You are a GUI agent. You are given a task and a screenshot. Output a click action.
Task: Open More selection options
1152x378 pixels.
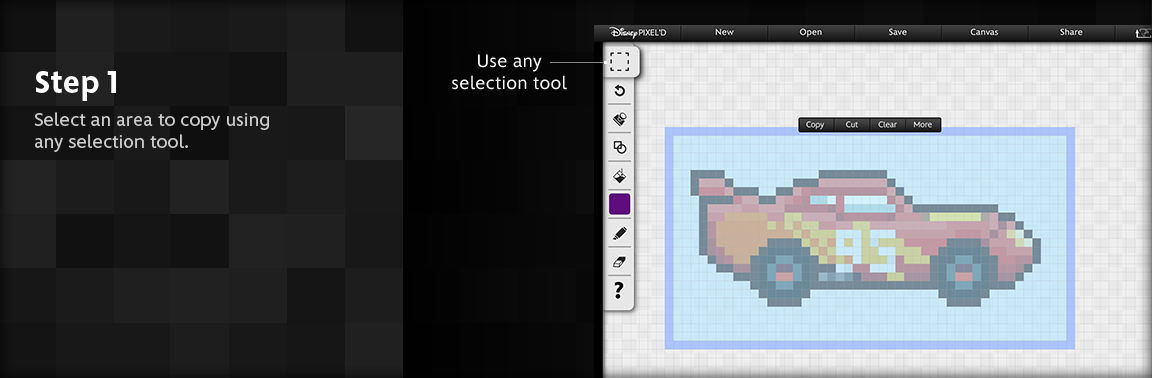tap(923, 125)
